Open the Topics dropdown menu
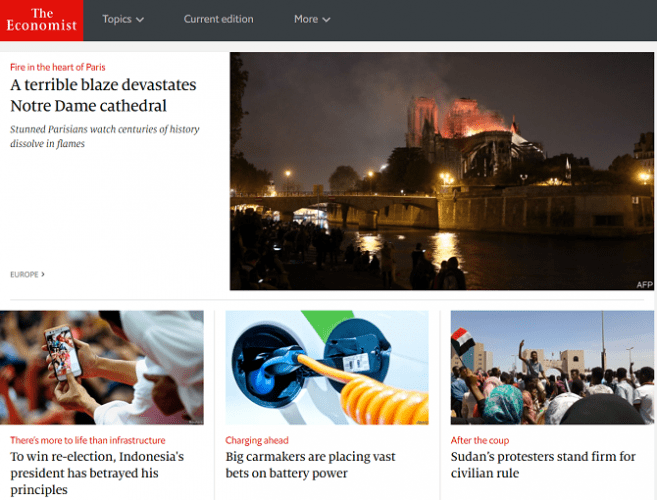The height and width of the screenshot is (500, 657). pyautogui.click(x=123, y=19)
